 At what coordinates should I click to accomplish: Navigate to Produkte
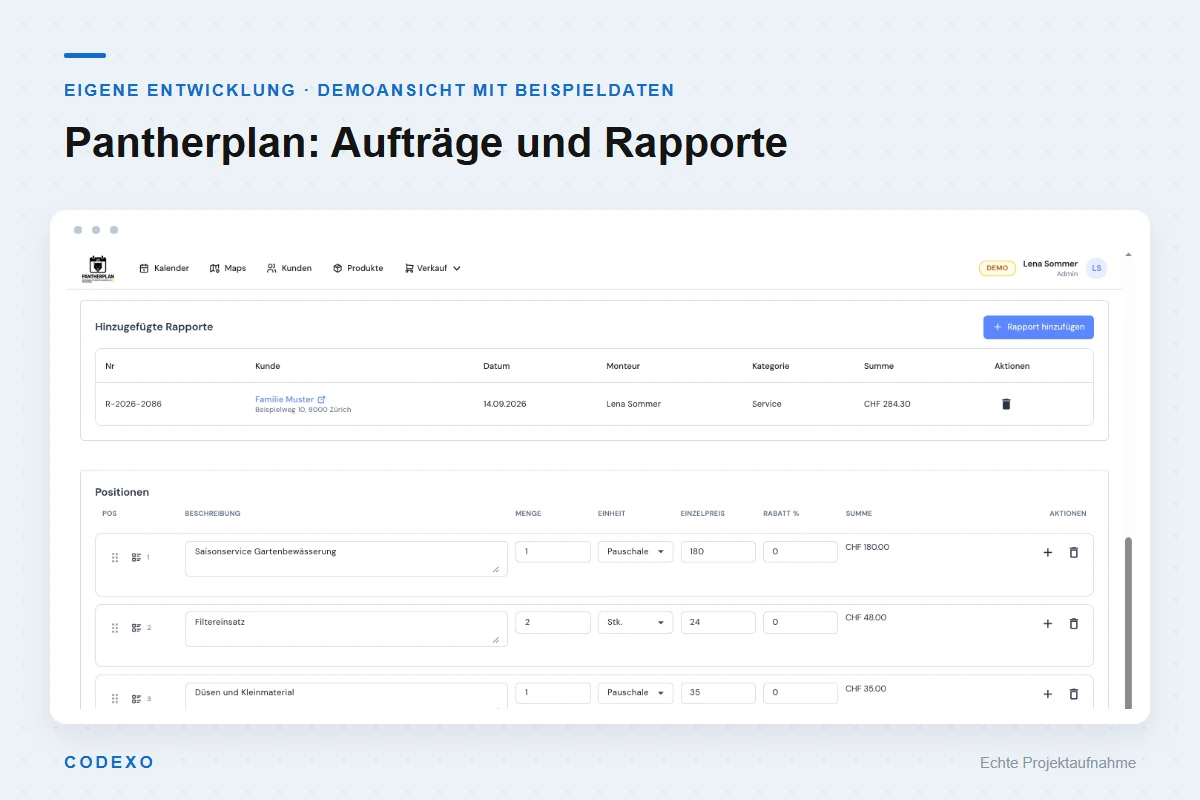pyautogui.click(x=358, y=268)
